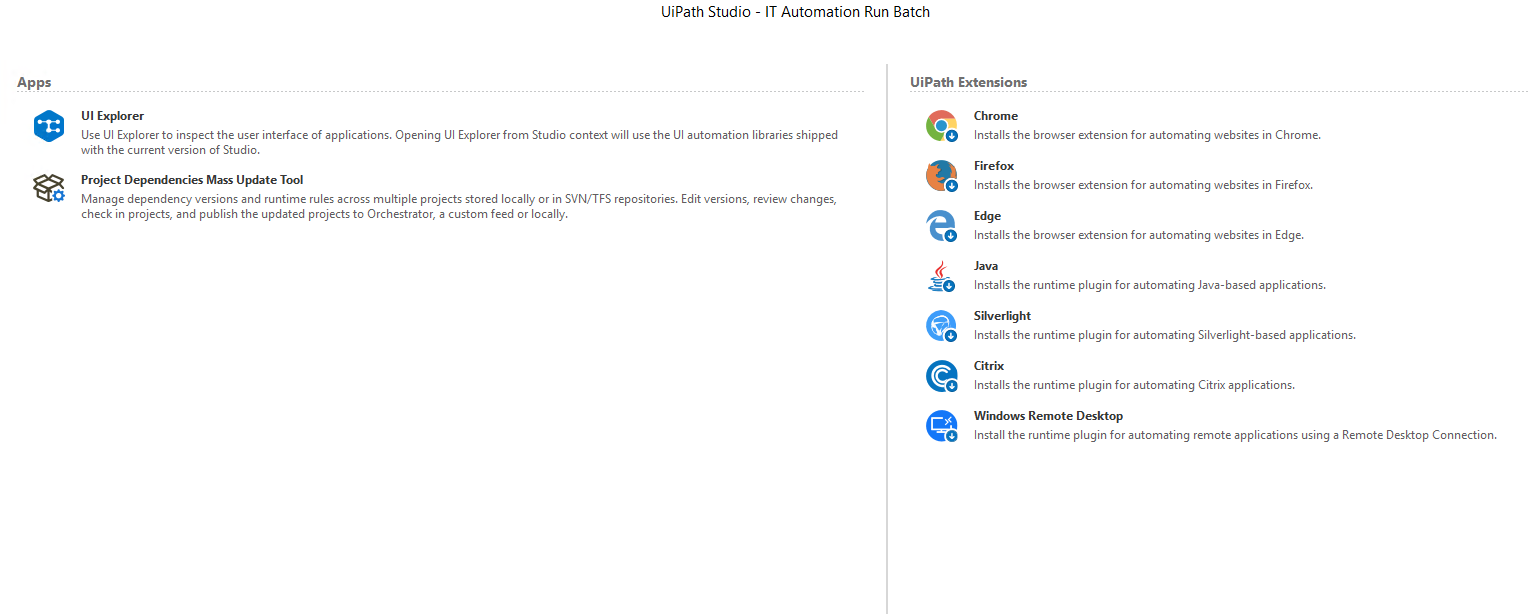Click the Java plugin icon

941,275
